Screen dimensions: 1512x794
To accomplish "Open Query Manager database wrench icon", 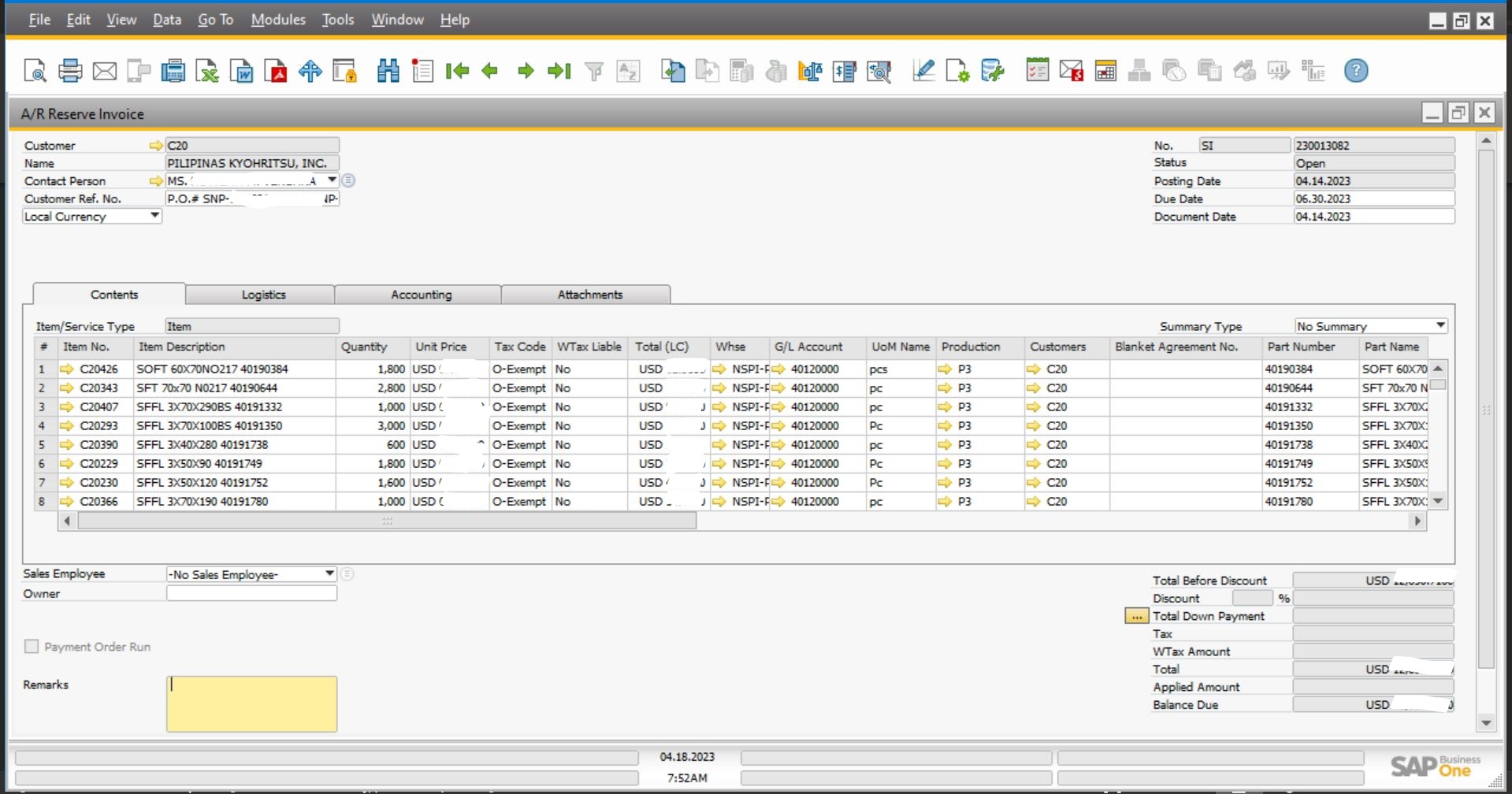I will coord(993,71).
